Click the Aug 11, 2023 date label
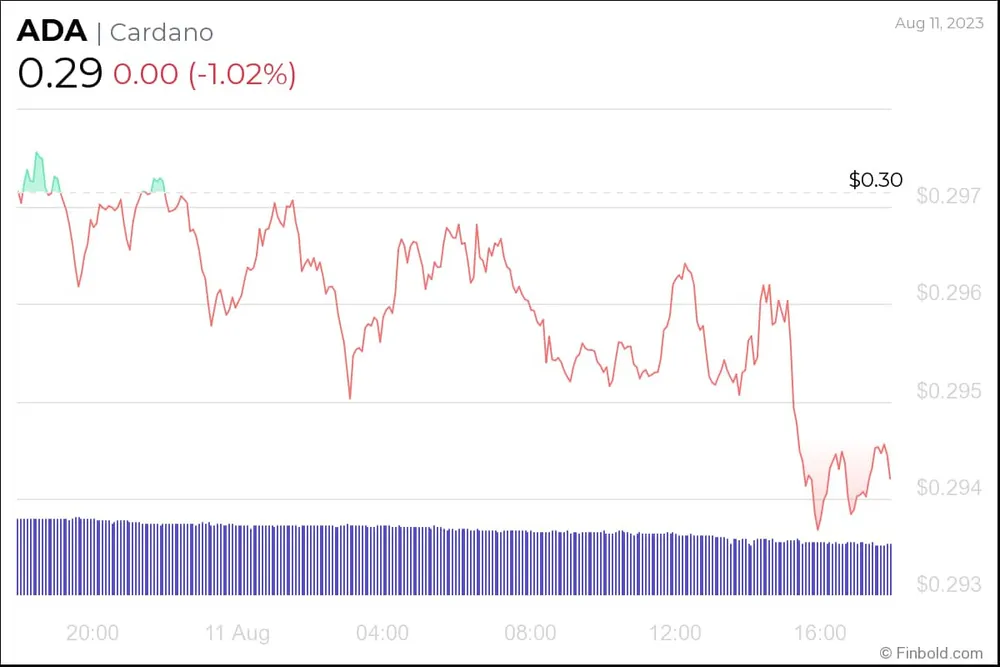Image resolution: width=1000 pixels, height=667 pixels. pyautogui.click(x=938, y=23)
